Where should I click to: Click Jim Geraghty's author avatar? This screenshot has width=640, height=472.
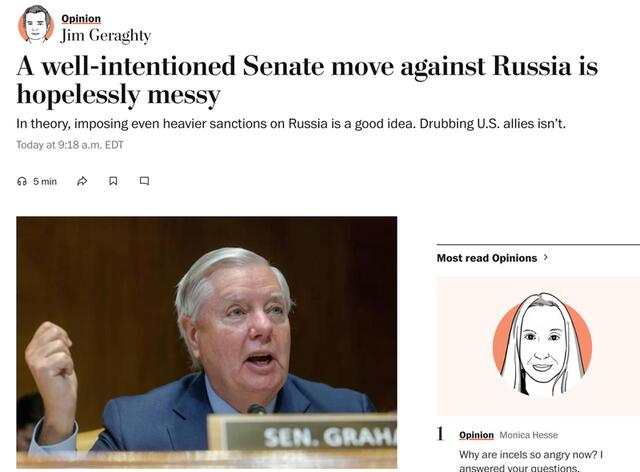point(36,25)
